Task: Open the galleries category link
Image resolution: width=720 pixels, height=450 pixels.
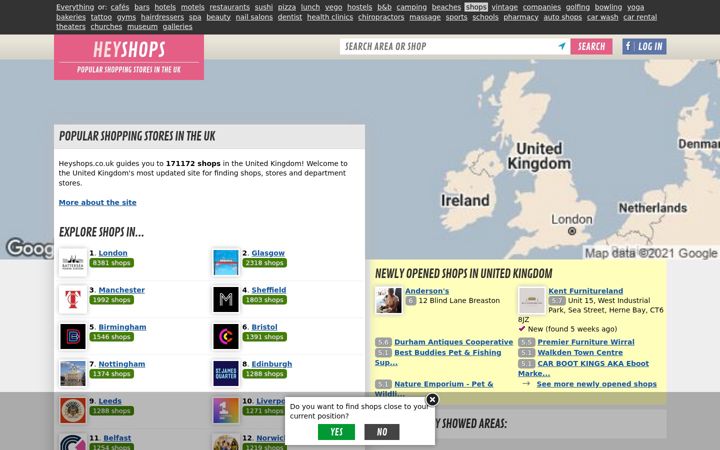Action: tap(177, 27)
